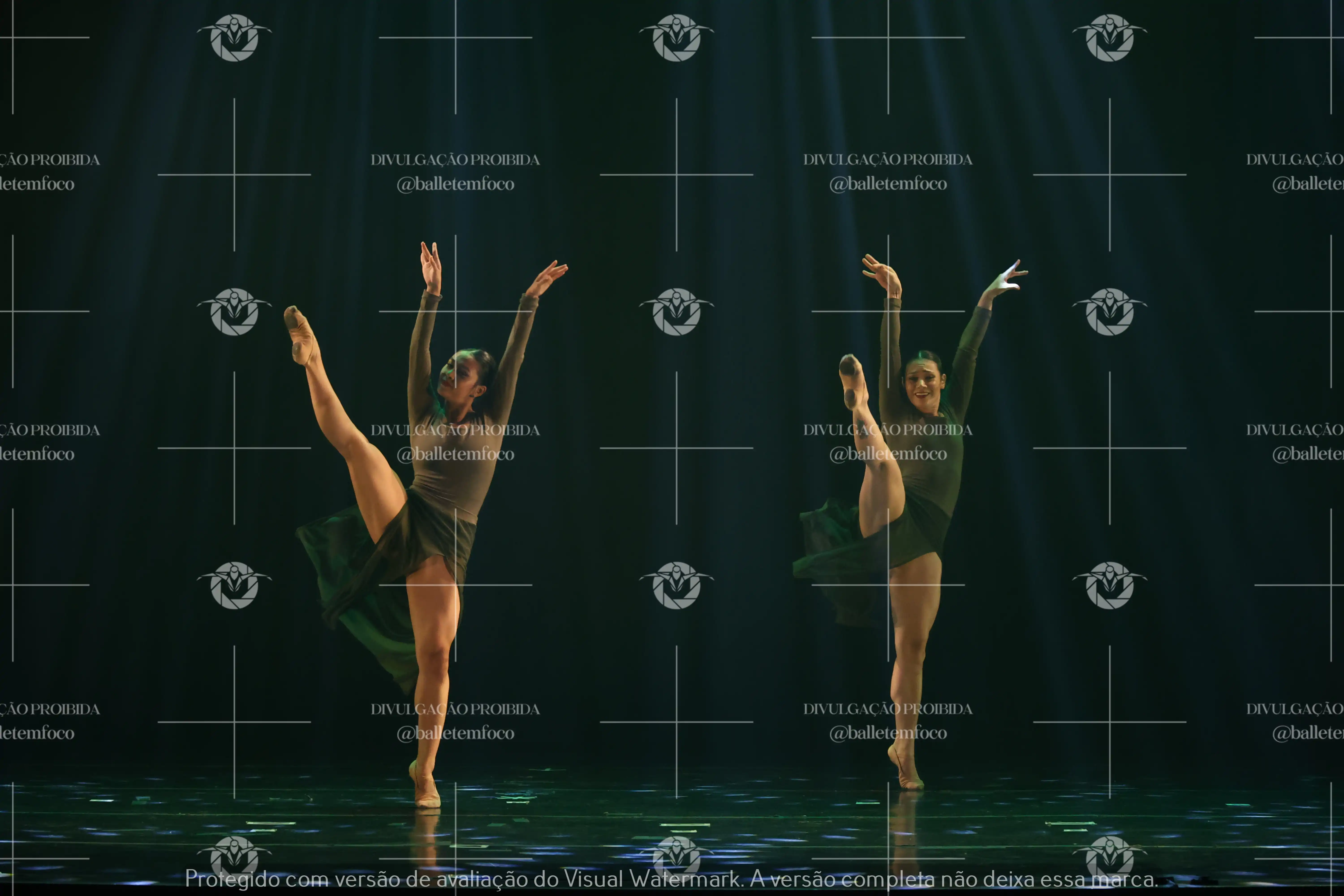
Task: Click the camera logo right of the second dancer's raised hand
Action: tap(1109, 312)
